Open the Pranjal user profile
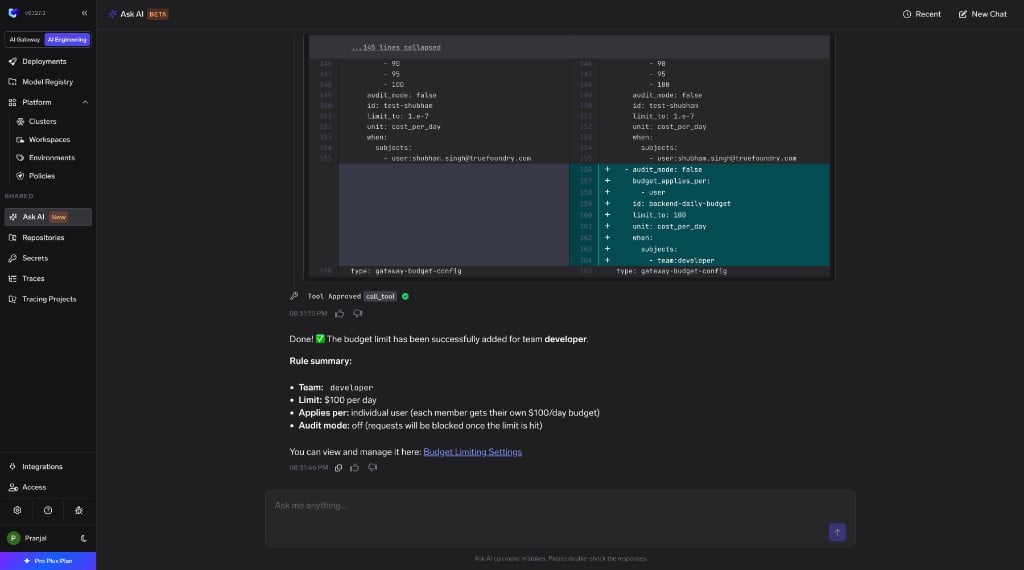Screen dimensions: 1024x570 [x=27, y=539]
